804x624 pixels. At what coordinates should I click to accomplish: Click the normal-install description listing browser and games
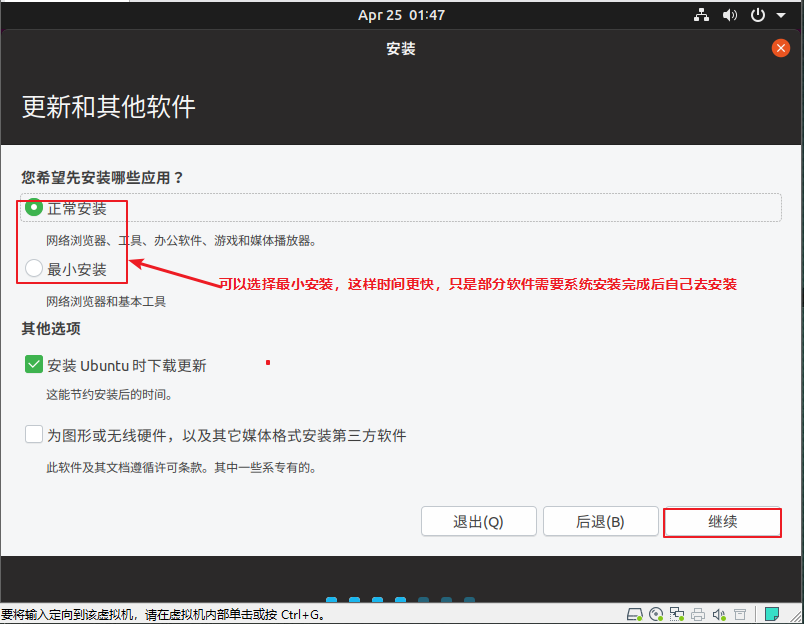pos(181,240)
